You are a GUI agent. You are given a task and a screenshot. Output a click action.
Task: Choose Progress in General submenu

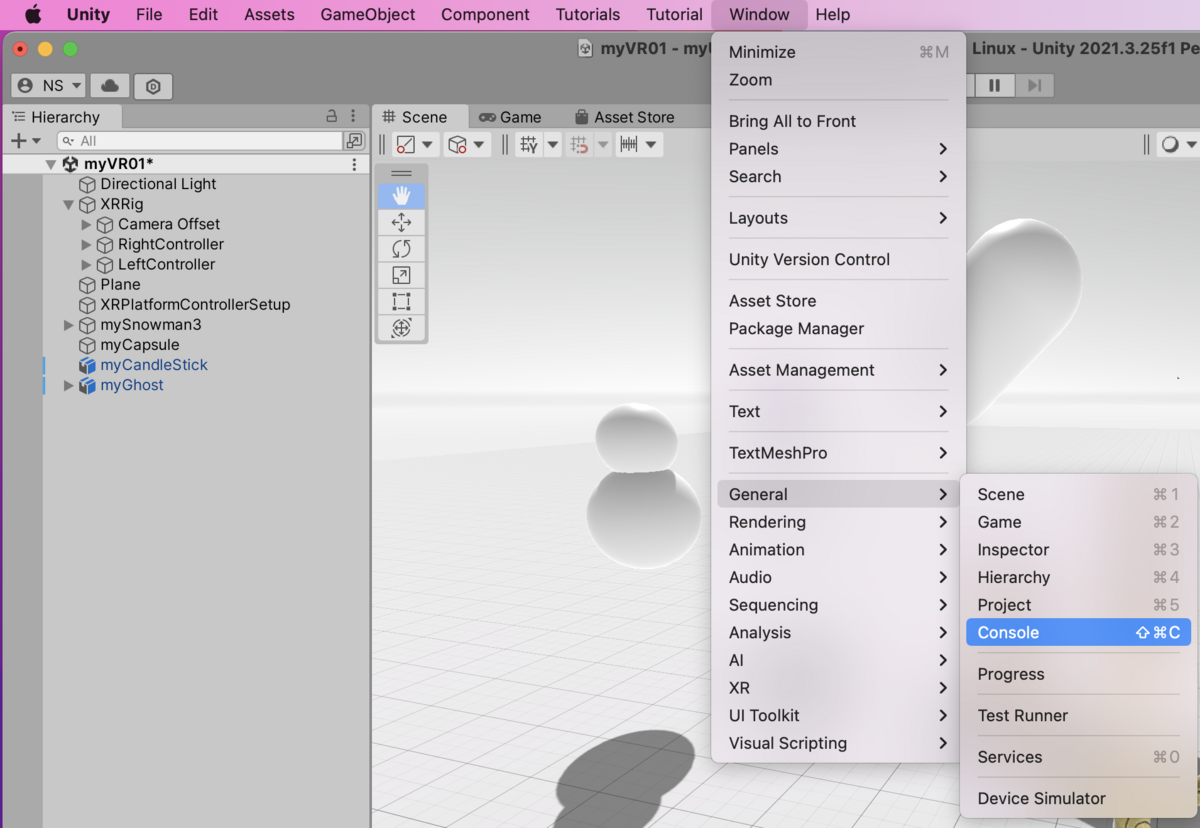[x=1078, y=674]
